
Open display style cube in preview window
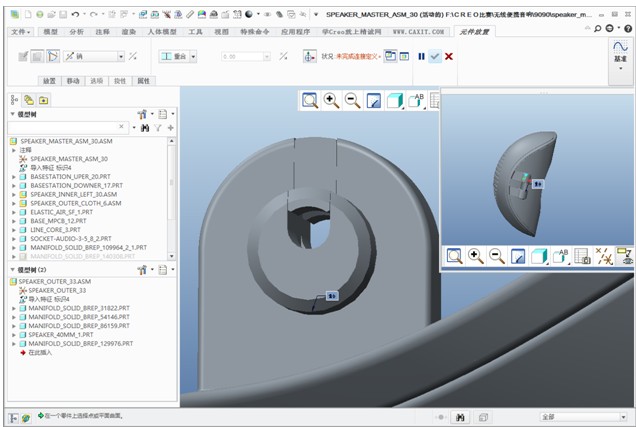point(539,256)
